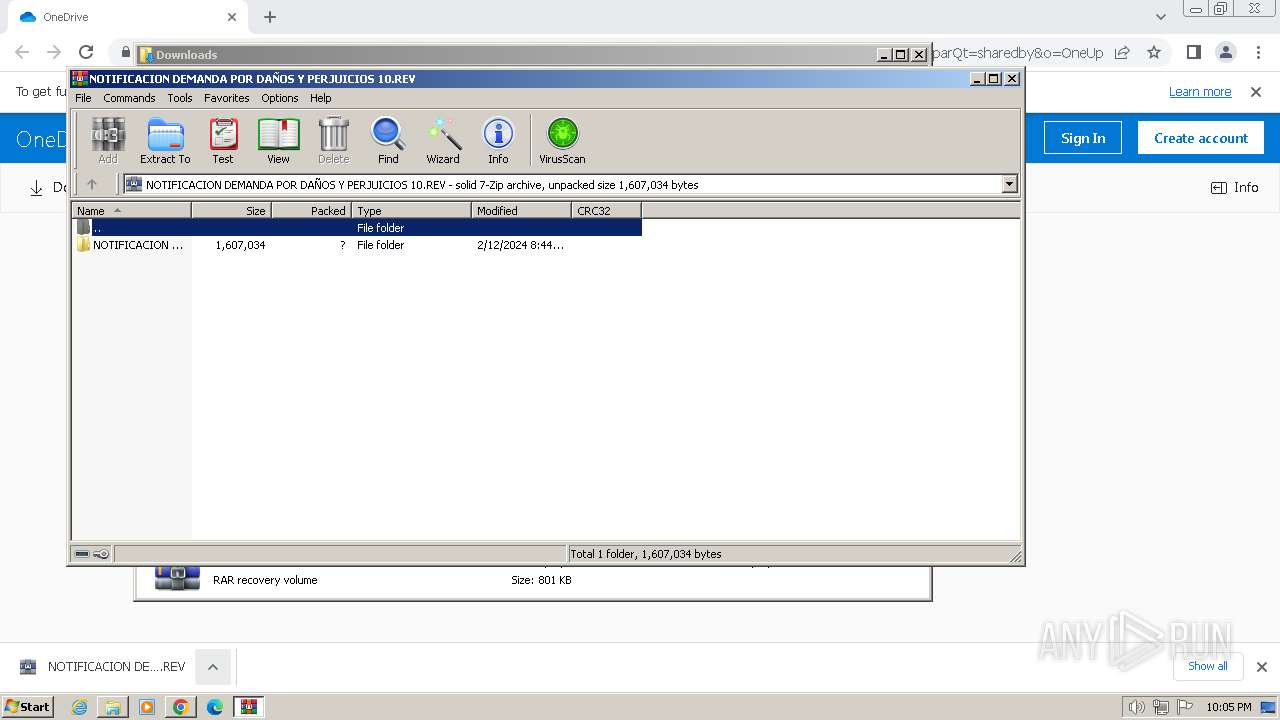The height and width of the screenshot is (720, 1280).
Task: Click the 2/12/2024 modified date cell
Action: [x=520, y=245]
